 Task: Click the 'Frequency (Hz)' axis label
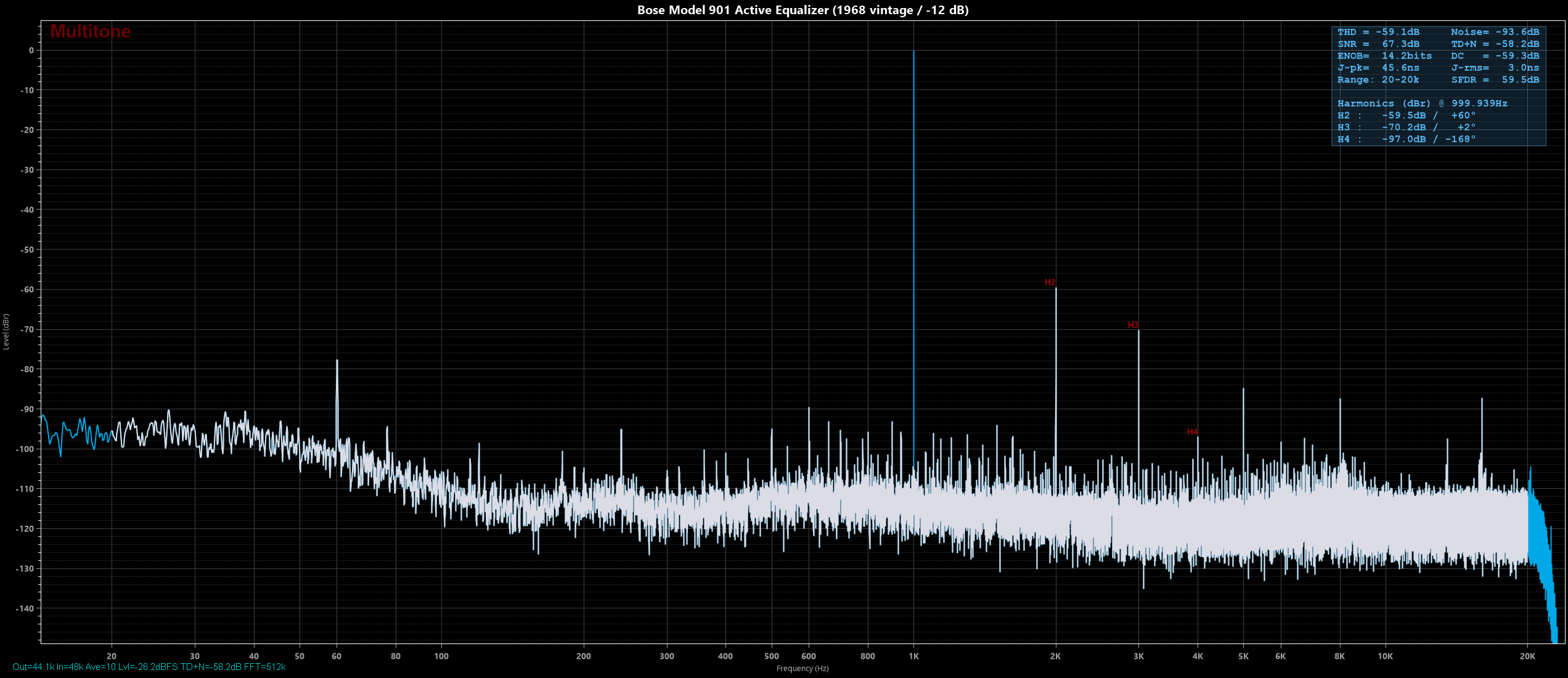(x=802, y=668)
